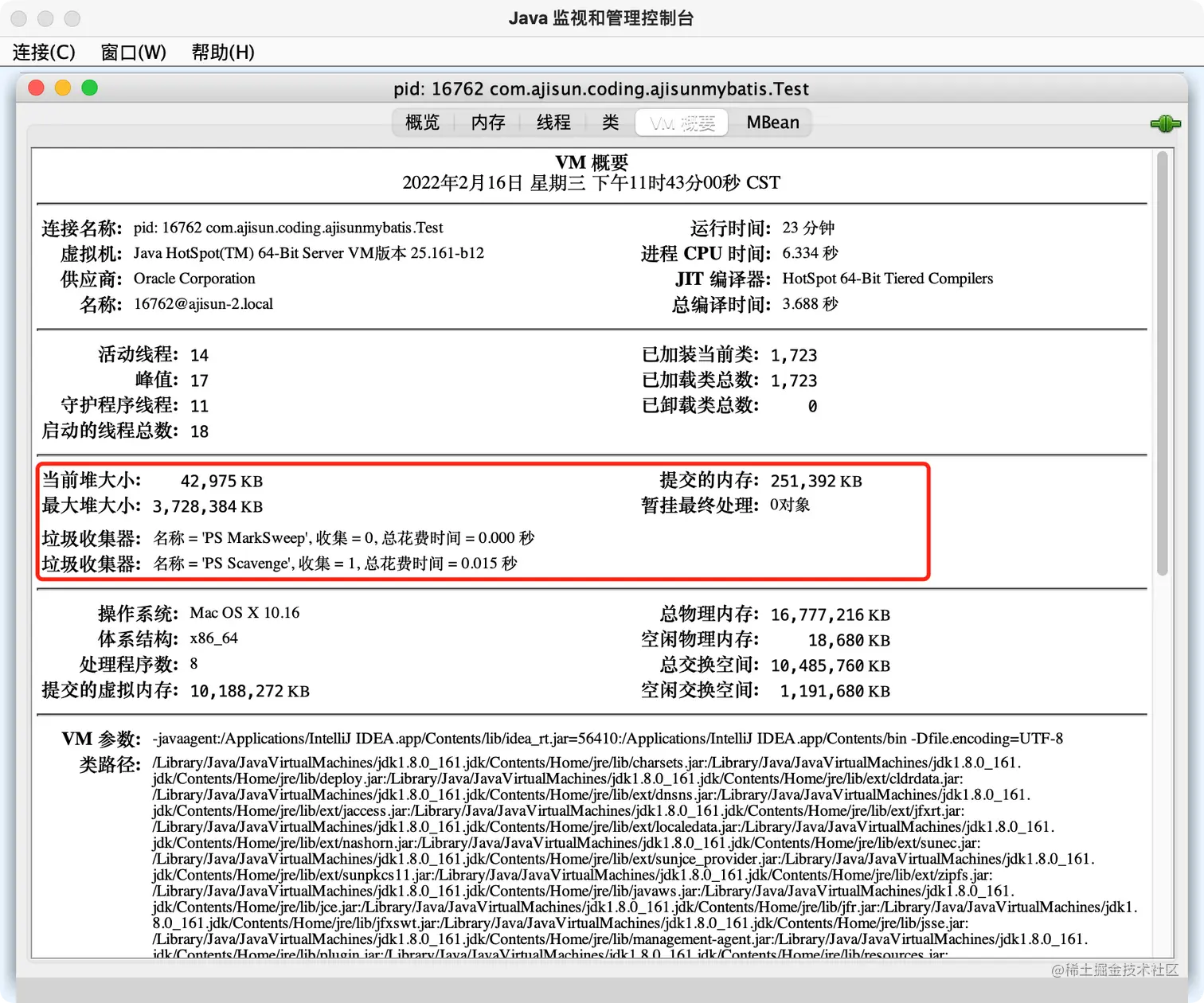Click the process CPU time 6.334 秒
The image size is (1204, 1003).
pos(810,253)
